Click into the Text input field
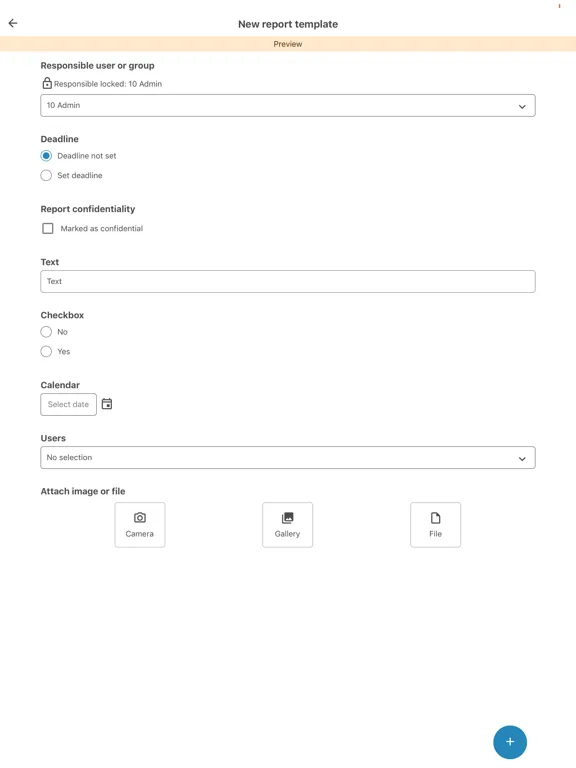 (288, 282)
